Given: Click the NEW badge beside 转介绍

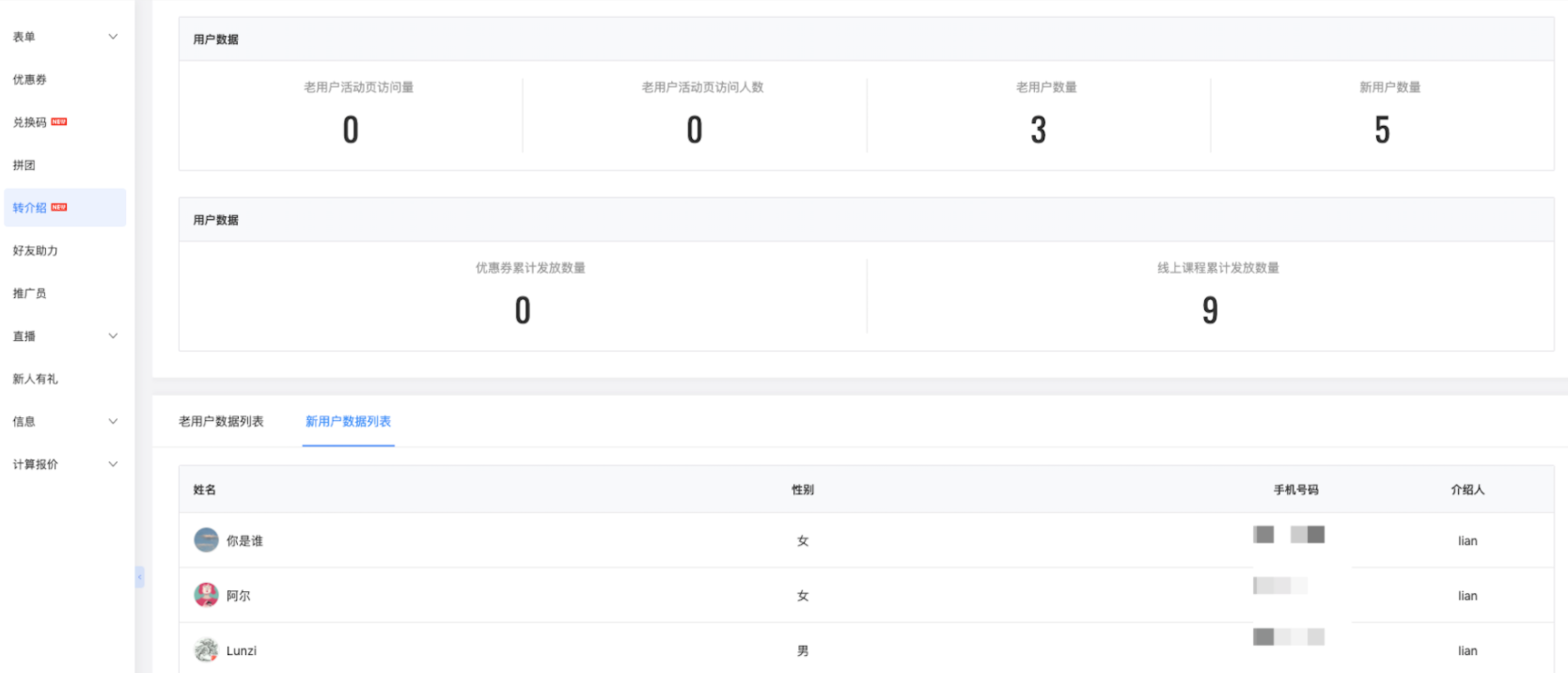Looking at the screenshot, I should coord(59,207).
